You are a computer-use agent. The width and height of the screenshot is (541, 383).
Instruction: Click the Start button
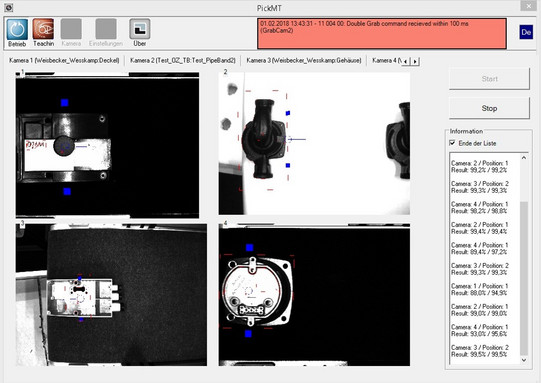[489, 79]
